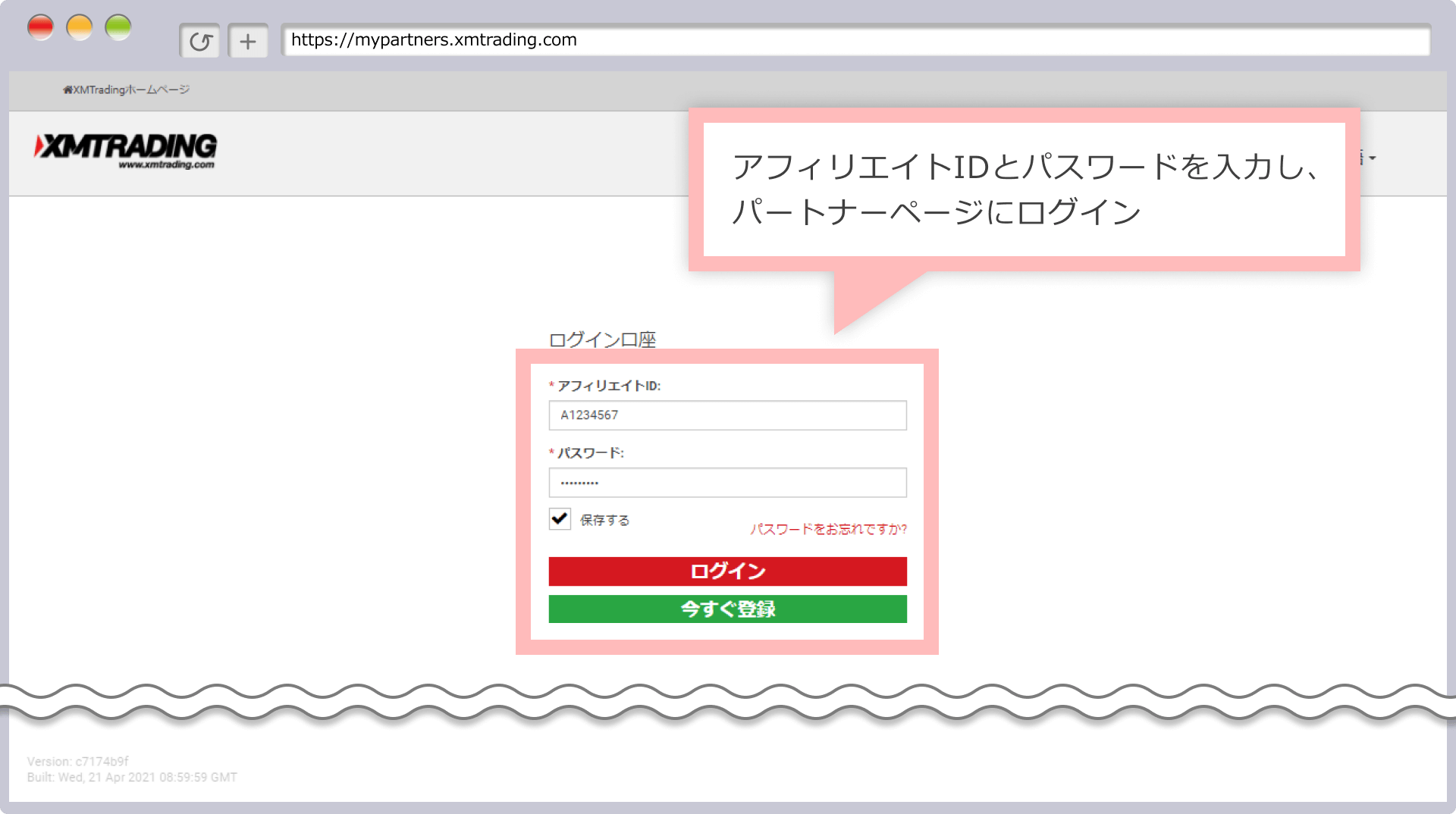Click the yellow minimize circle
Image resolution: width=1456 pixels, height=814 pixels.
click(x=80, y=27)
